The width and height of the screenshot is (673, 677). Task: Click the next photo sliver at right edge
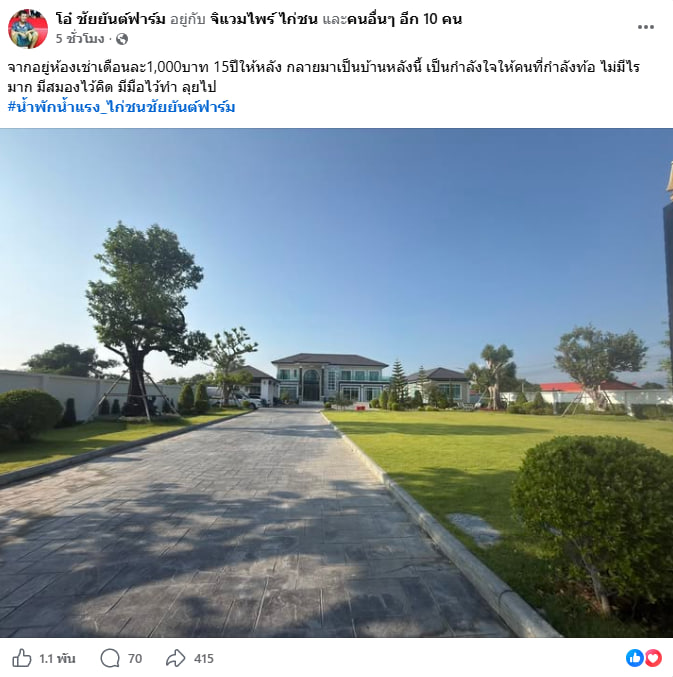668,383
